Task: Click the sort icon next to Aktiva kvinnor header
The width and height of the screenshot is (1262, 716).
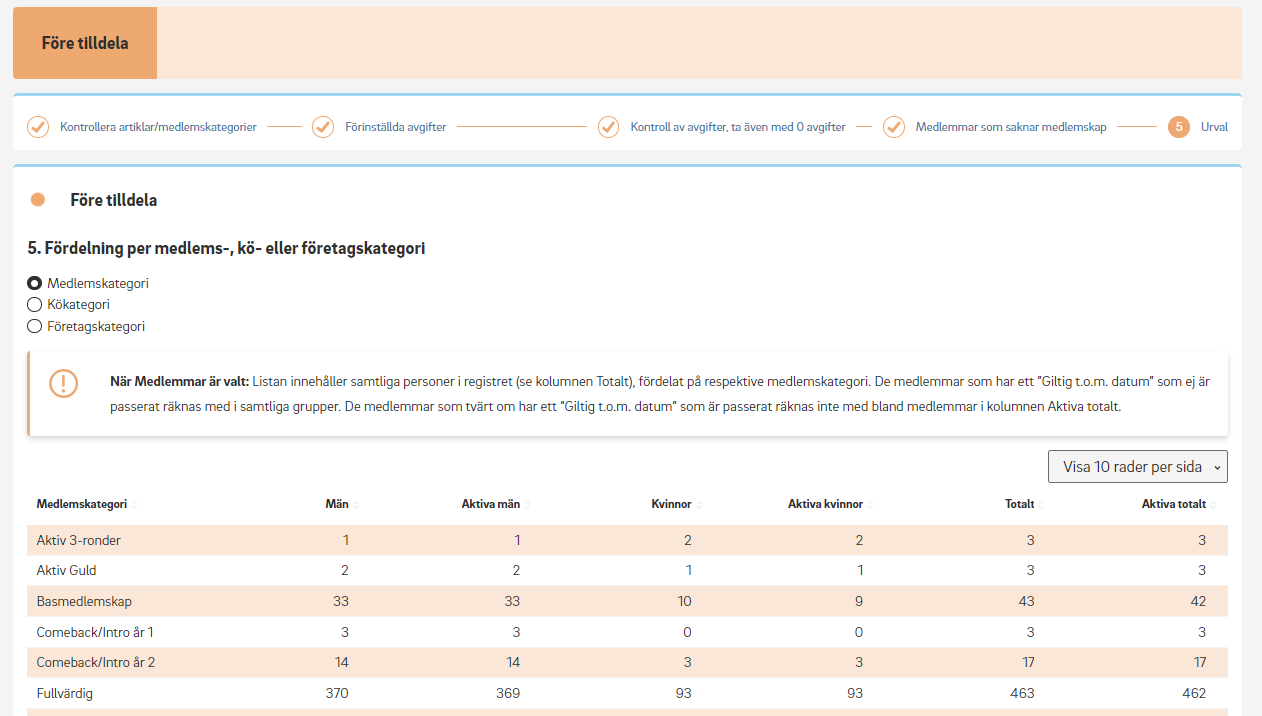Action: (x=870, y=504)
